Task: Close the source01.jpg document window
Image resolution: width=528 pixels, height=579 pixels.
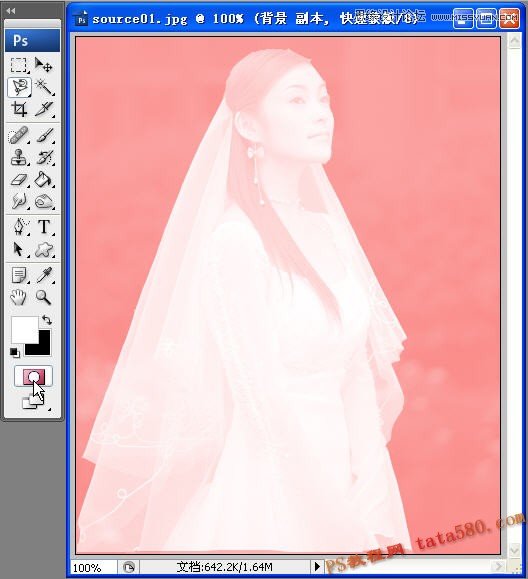Action: [x=510, y=18]
